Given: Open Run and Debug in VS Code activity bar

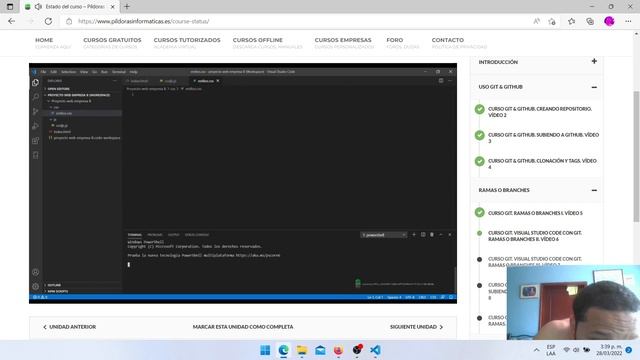Looking at the screenshot, I should point(36,126).
